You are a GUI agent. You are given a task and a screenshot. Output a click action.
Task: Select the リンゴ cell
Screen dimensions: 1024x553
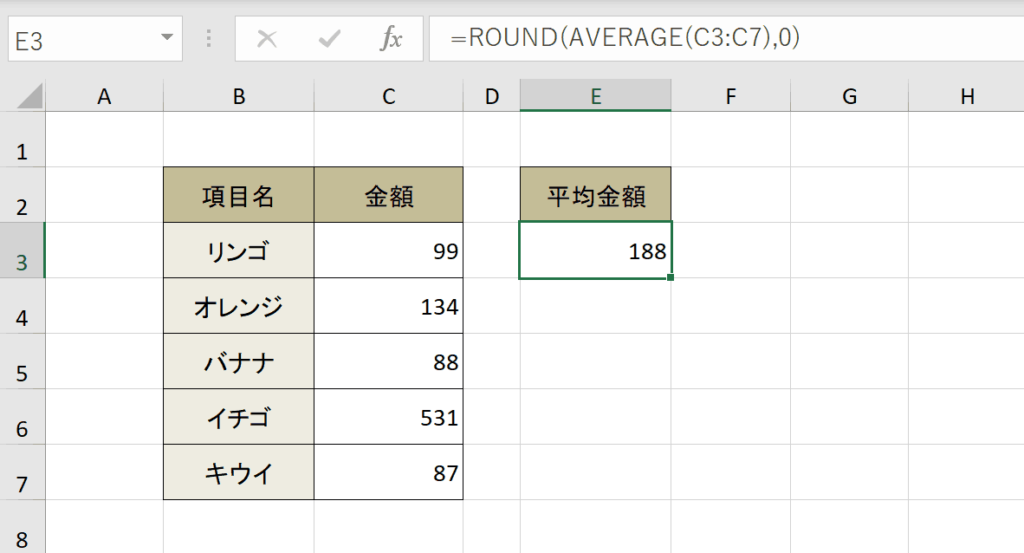click(x=238, y=250)
